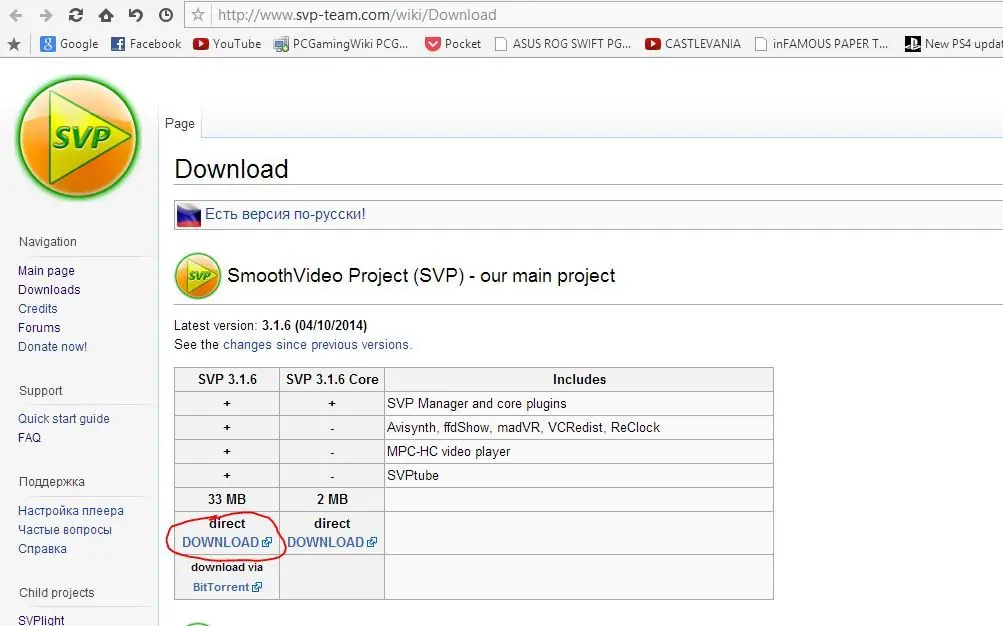Image resolution: width=1003 pixels, height=626 pixels.
Task: Open the CASTLEVANIA bookmark
Action: pos(693,44)
